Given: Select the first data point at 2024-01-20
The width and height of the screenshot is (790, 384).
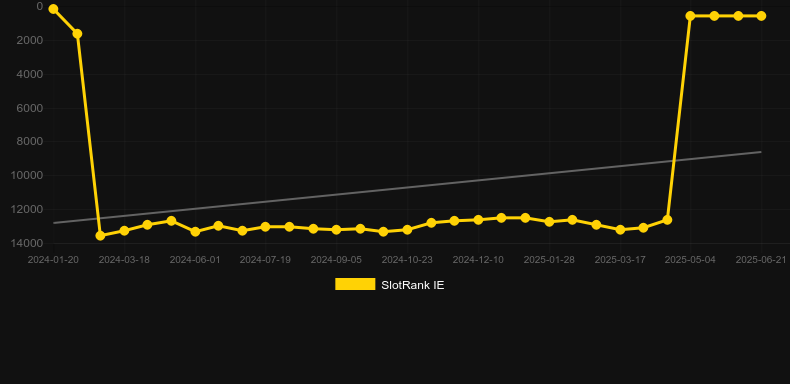Looking at the screenshot, I should [x=53, y=9].
